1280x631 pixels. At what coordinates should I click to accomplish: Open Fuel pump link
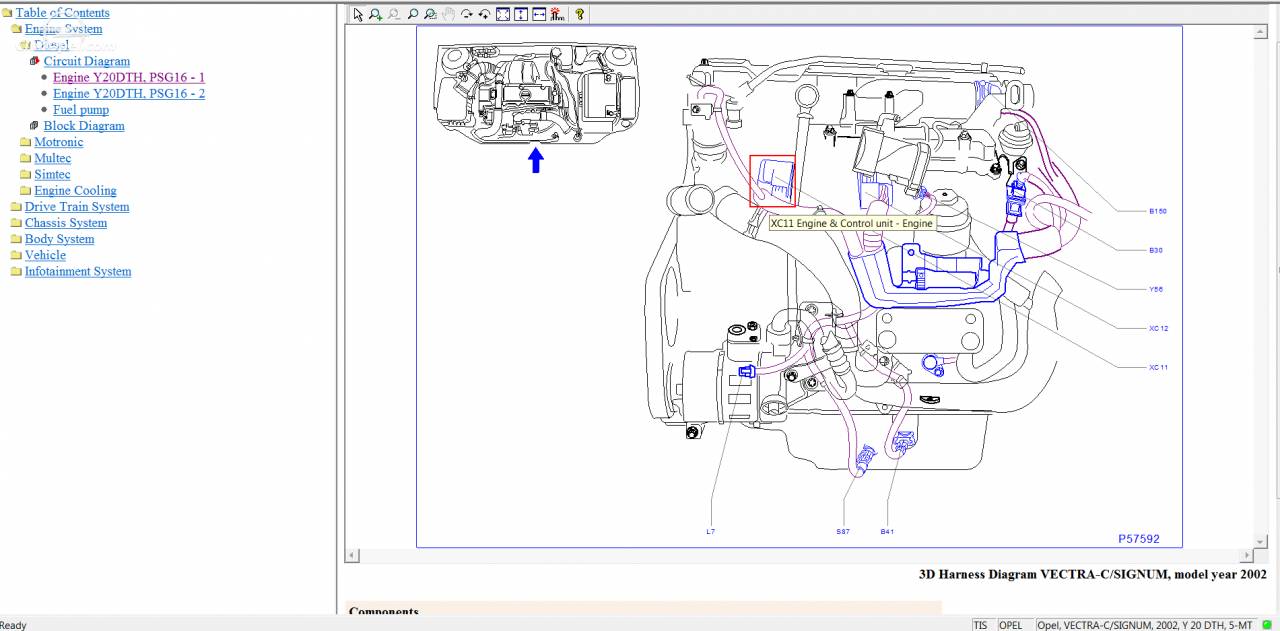pos(81,110)
